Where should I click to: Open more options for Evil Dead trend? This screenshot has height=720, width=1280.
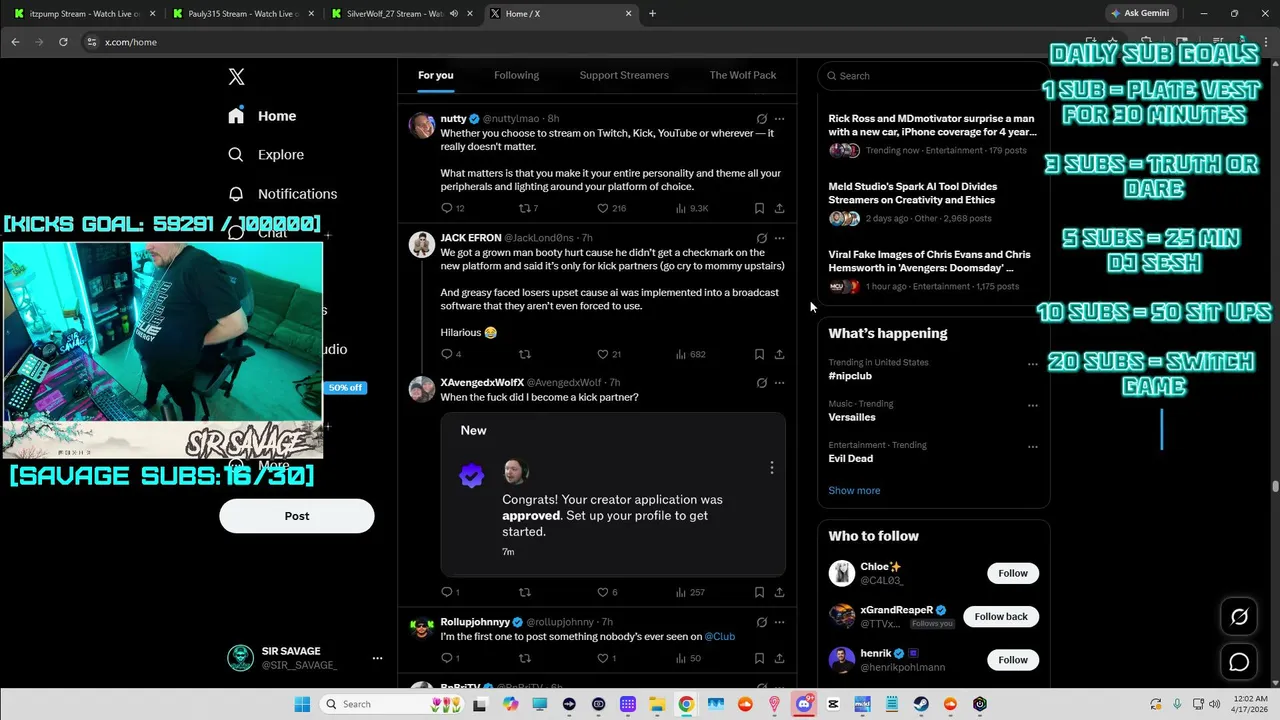pyautogui.click(x=1033, y=447)
